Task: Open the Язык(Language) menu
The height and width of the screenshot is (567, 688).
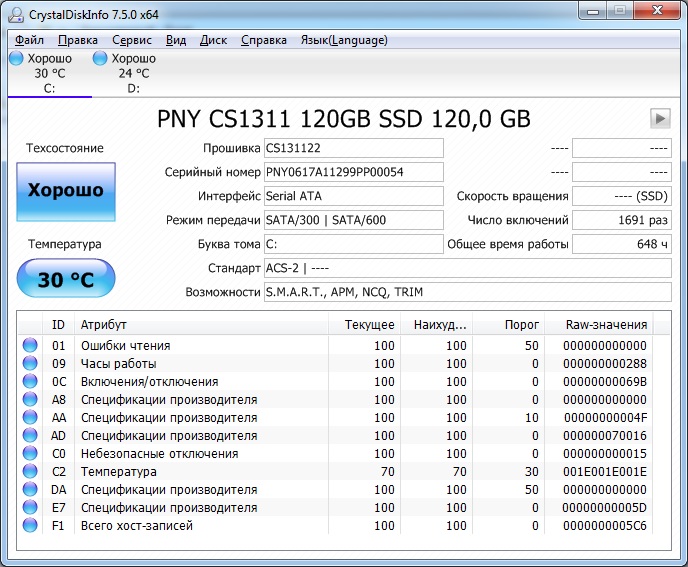Action: coord(344,40)
